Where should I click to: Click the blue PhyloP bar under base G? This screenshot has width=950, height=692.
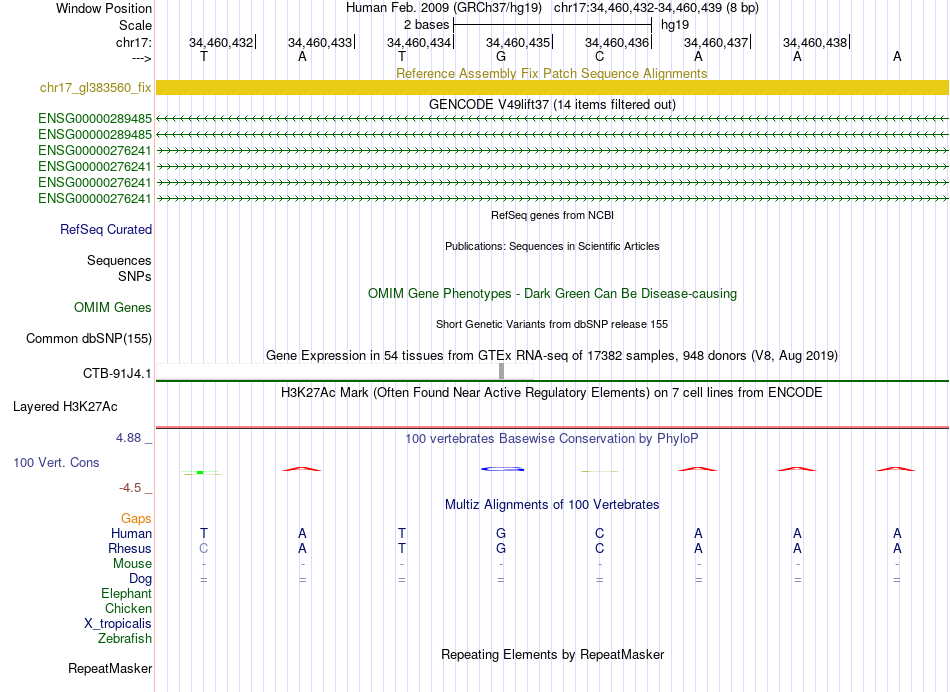point(502,469)
